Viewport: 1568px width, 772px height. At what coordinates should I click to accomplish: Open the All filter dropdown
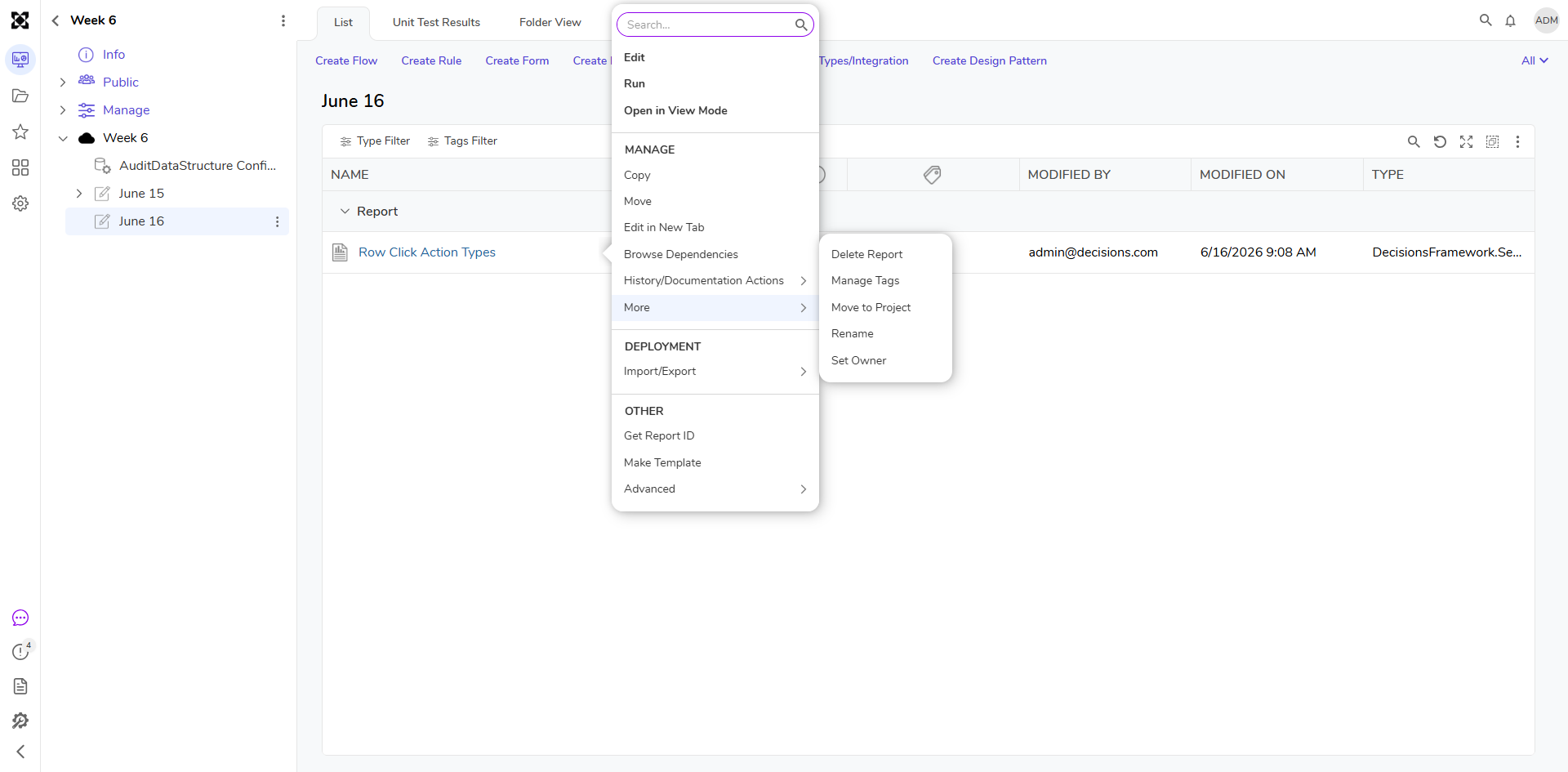[1535, 60]
